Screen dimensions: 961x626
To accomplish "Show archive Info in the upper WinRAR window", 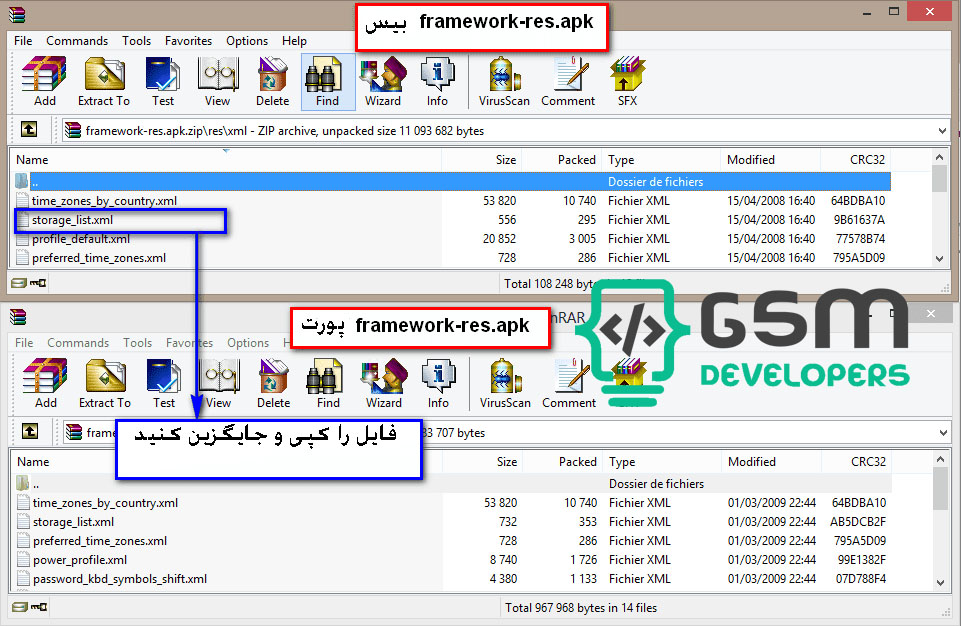I will [x=437, y=82].
